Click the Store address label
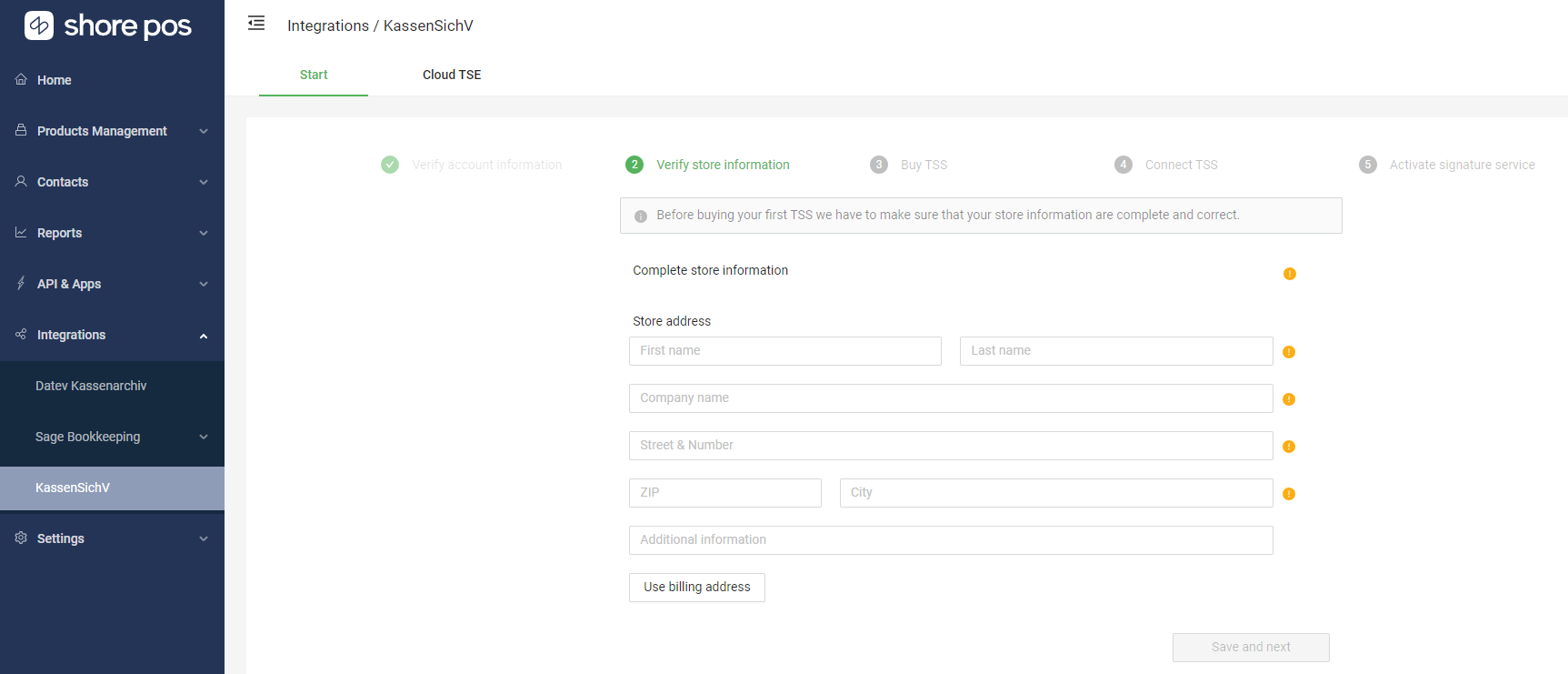The width and height of the screenshot is (1568, 674). 672,321
